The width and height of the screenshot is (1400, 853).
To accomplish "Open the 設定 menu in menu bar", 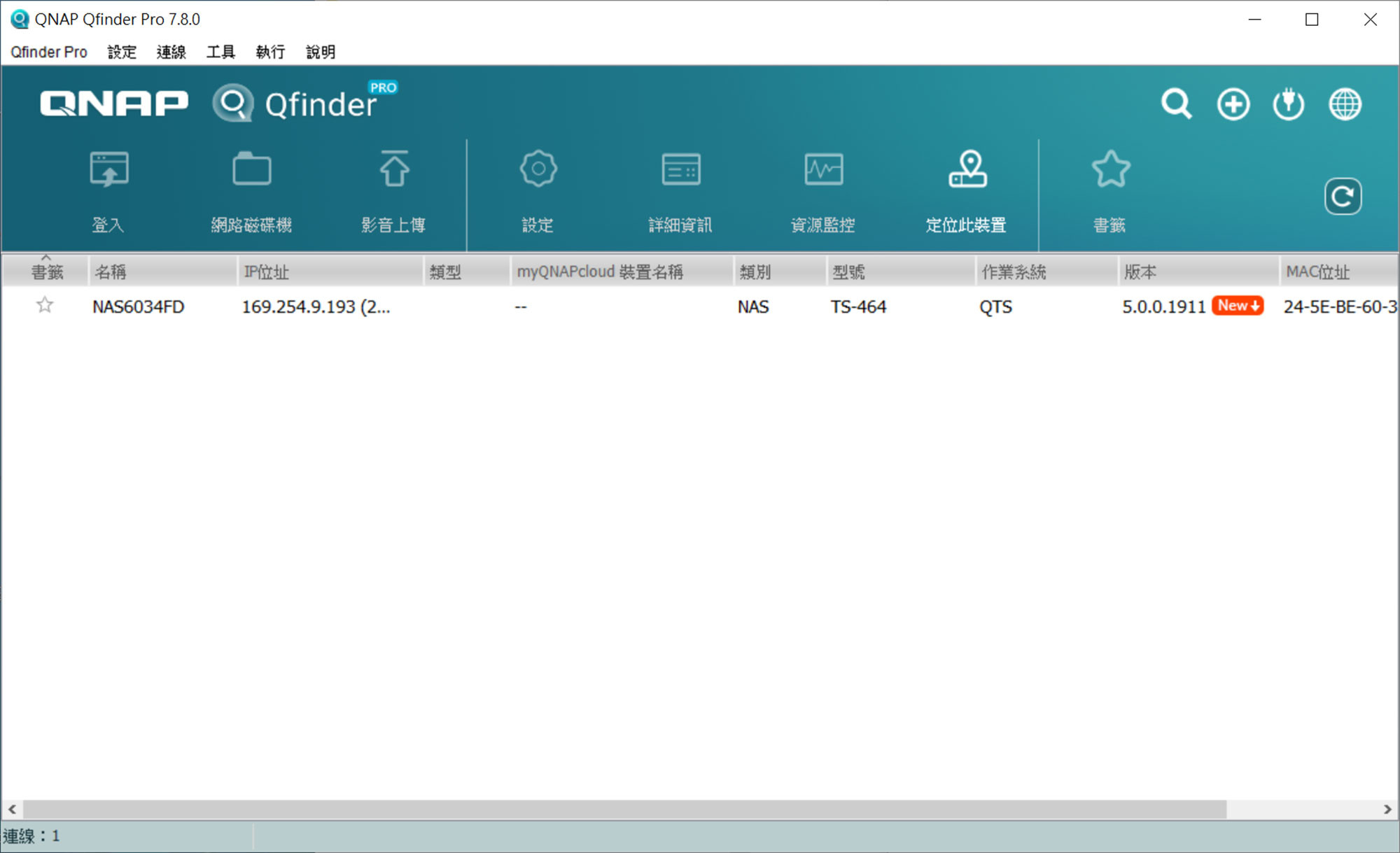I will pyautogui.click(x=122, y=52).
